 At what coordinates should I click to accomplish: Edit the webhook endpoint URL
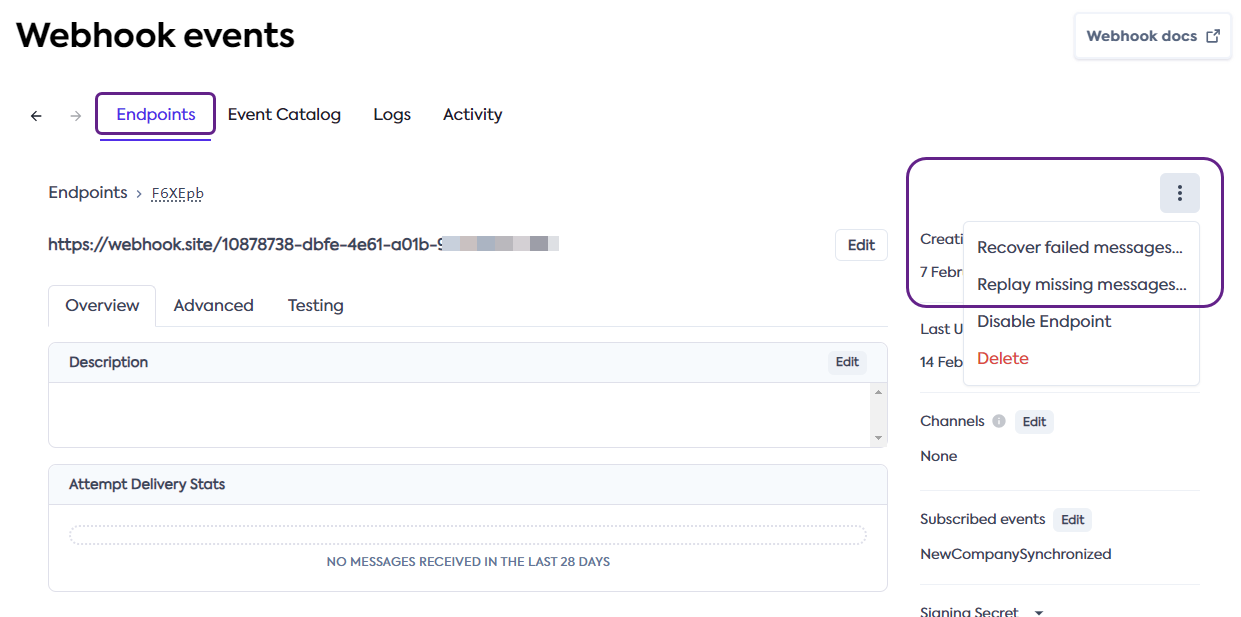860,245
